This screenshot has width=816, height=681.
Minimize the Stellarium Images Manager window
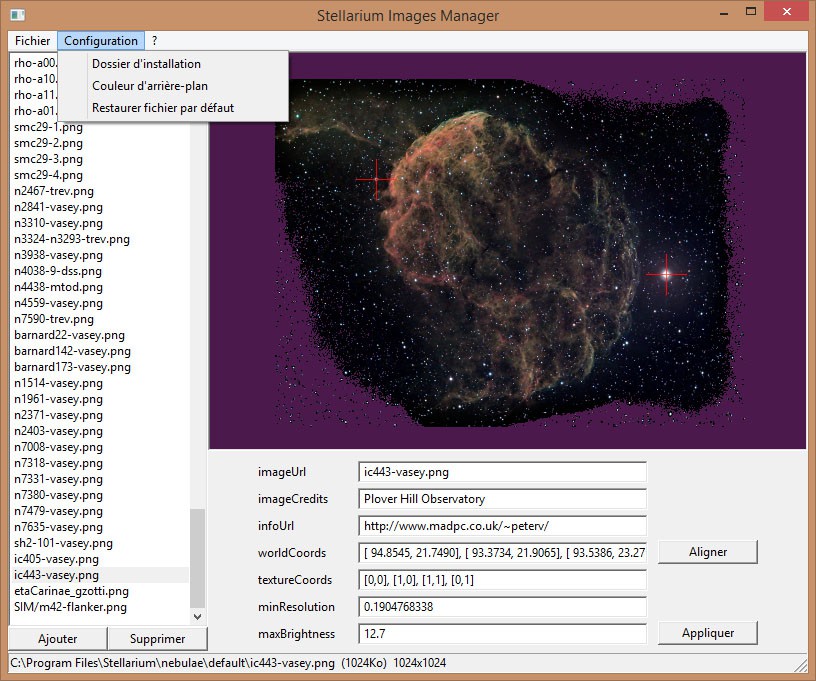click(x=723, y=12)
